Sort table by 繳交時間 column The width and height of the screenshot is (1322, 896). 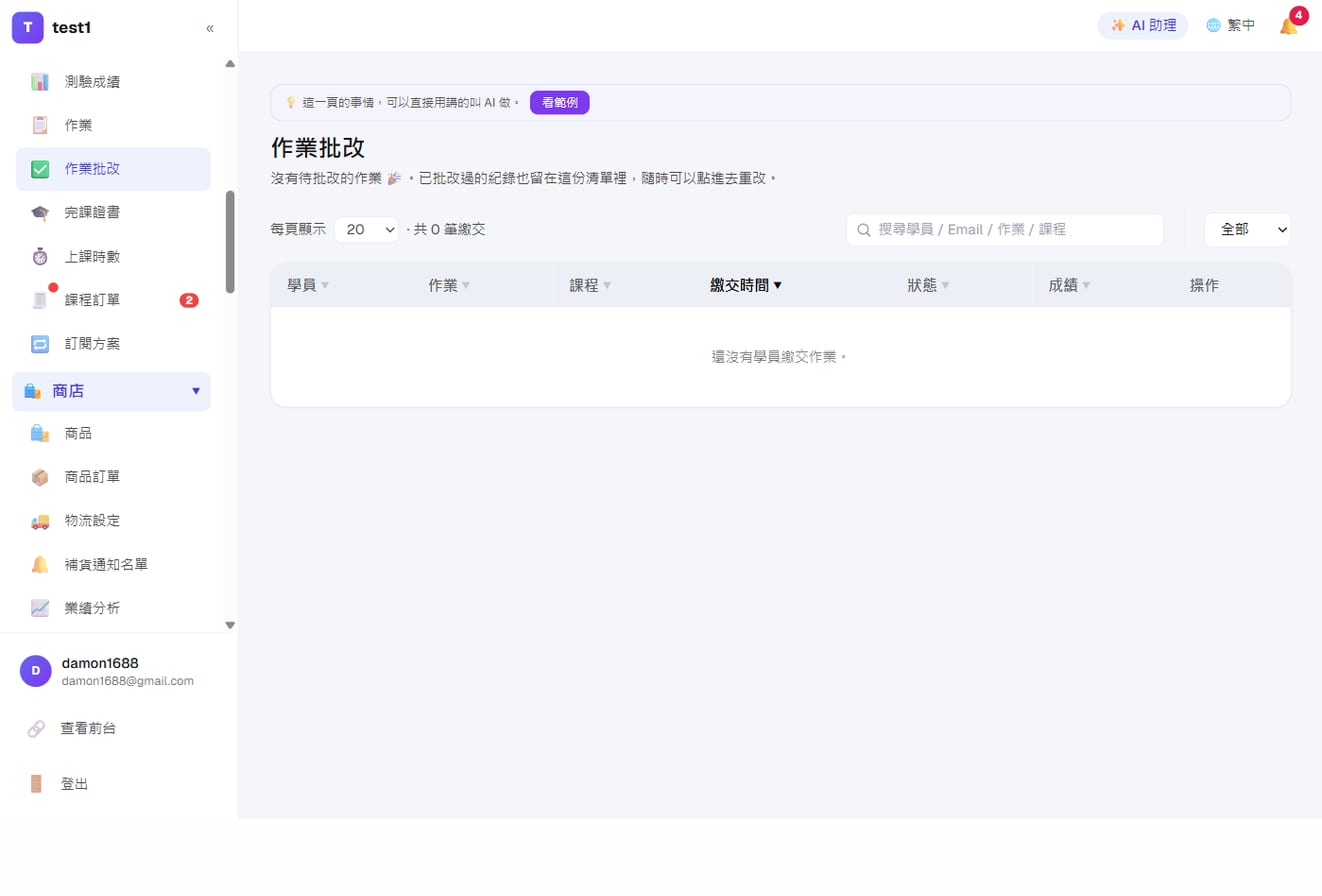click(x=746, y=285)
